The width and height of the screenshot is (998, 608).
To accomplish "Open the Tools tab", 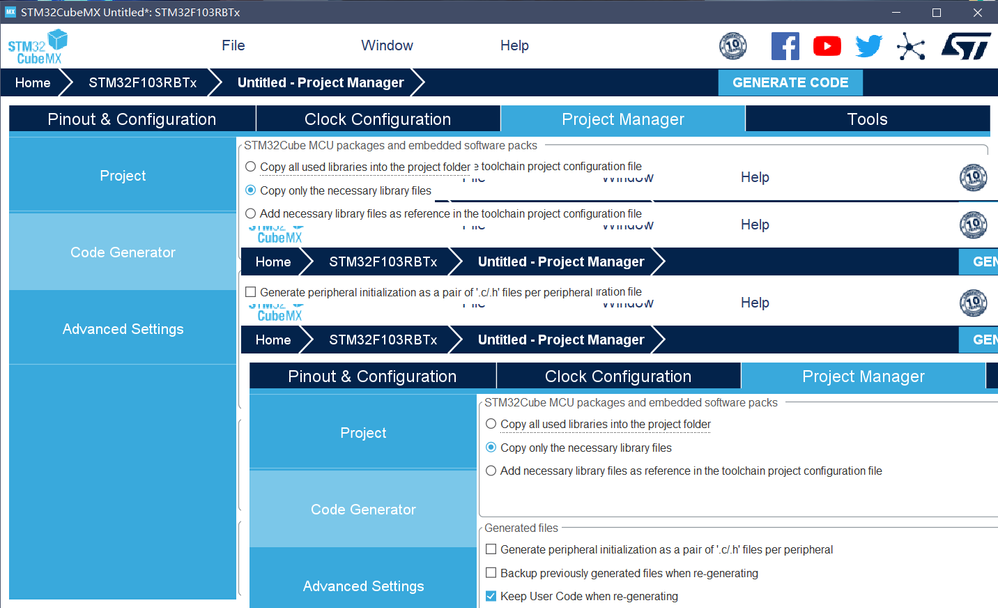I will [867, 119].
